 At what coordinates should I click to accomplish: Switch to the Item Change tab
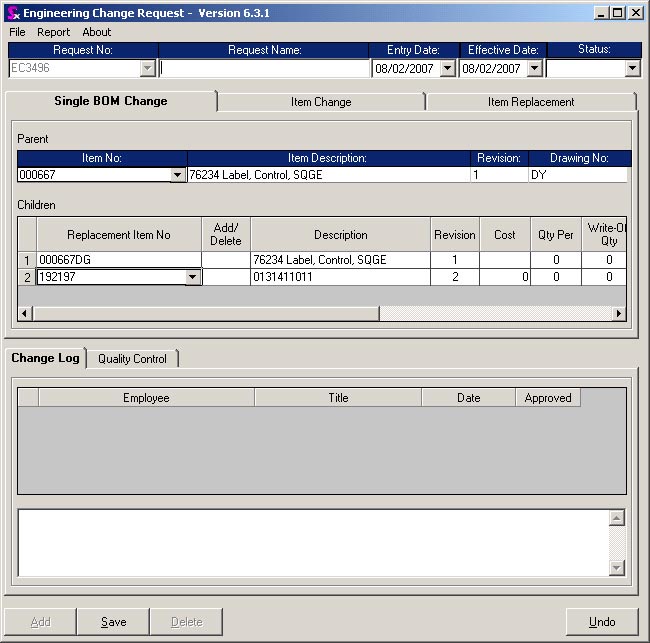[x=320, y=102]
